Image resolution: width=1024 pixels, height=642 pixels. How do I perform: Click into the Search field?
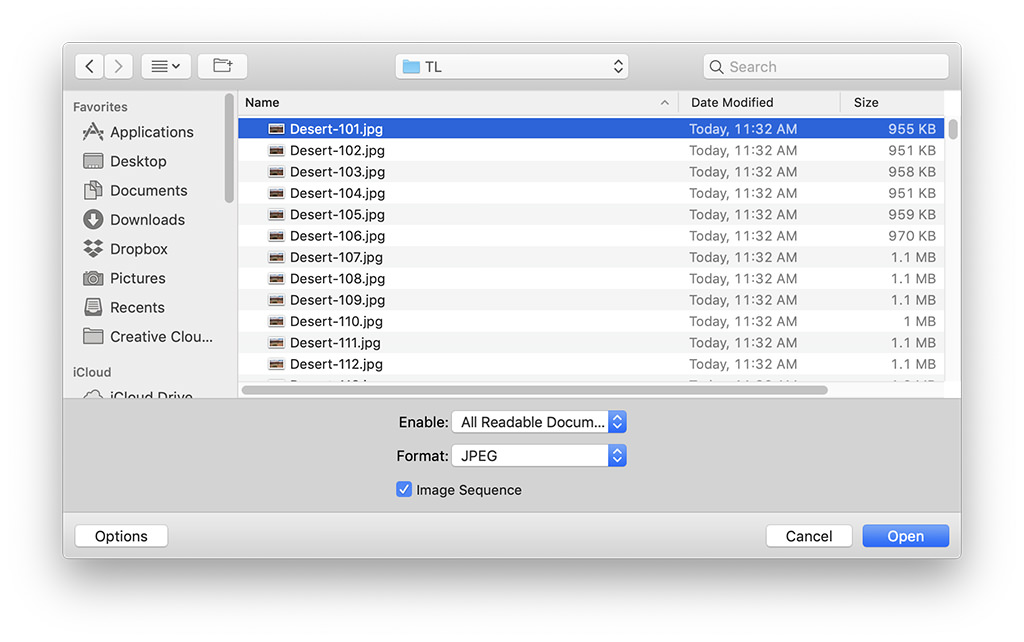tap(825, 67)
